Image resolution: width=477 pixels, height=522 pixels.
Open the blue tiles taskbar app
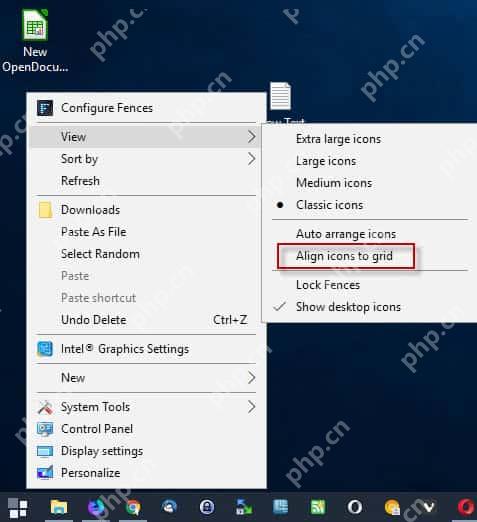281,507
